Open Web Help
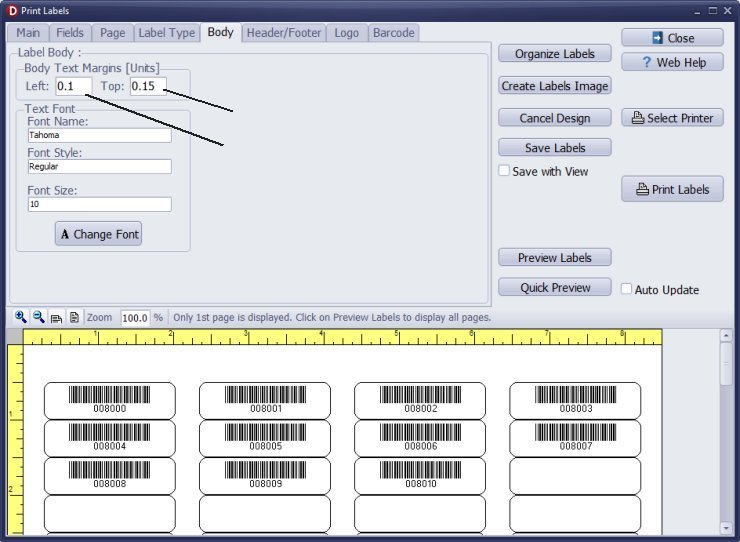 672,62
